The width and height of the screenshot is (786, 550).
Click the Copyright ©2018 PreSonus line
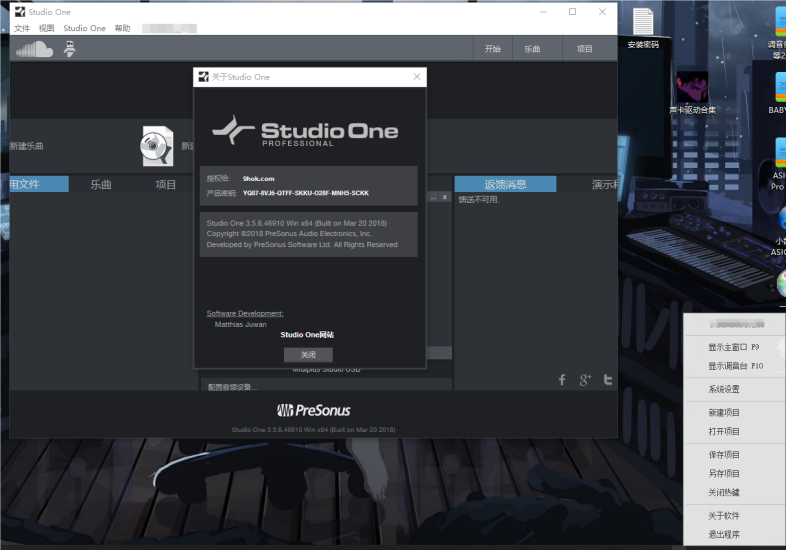(x=289, y=234)
